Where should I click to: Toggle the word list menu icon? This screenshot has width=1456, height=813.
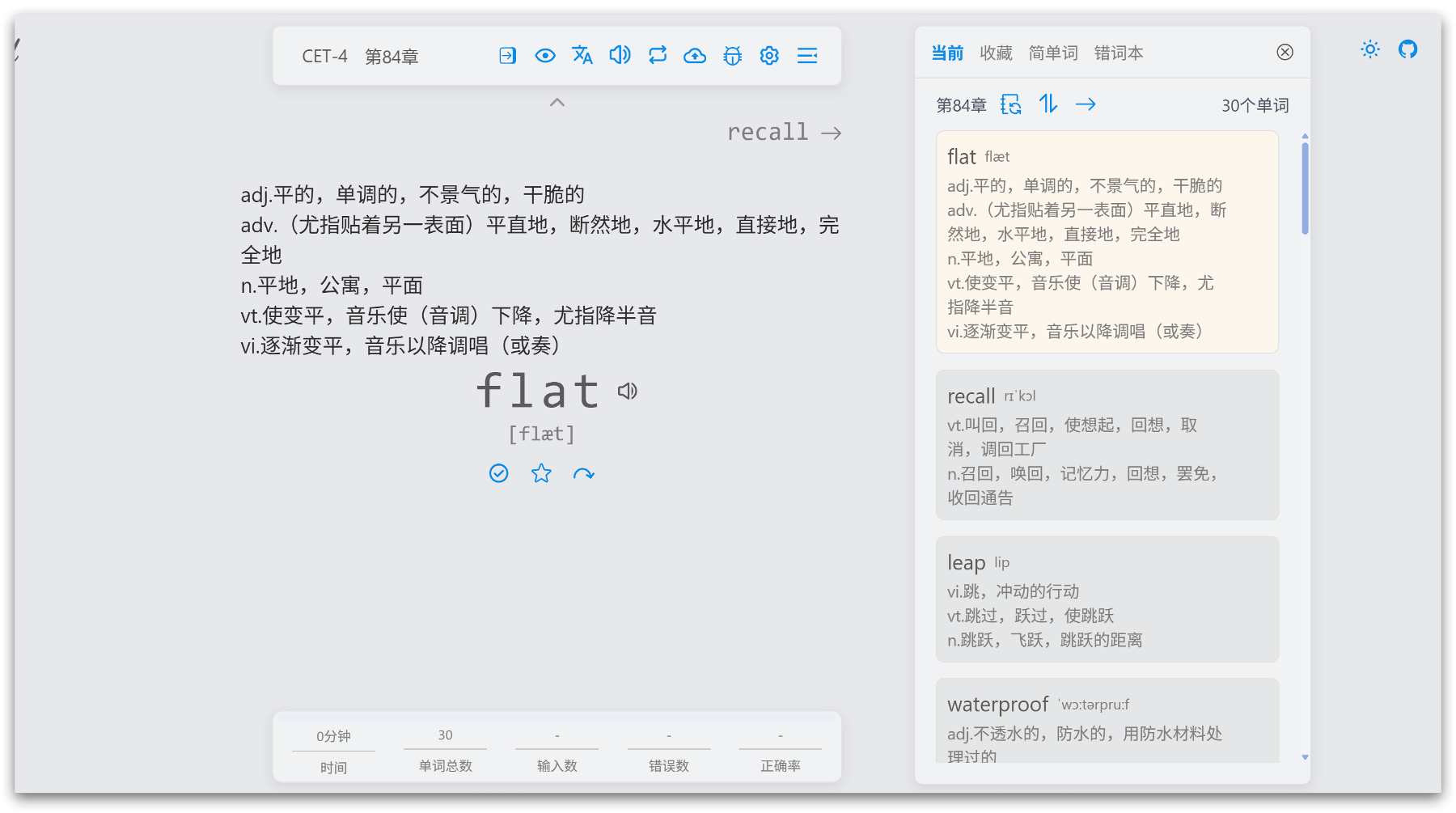(807, 56)
